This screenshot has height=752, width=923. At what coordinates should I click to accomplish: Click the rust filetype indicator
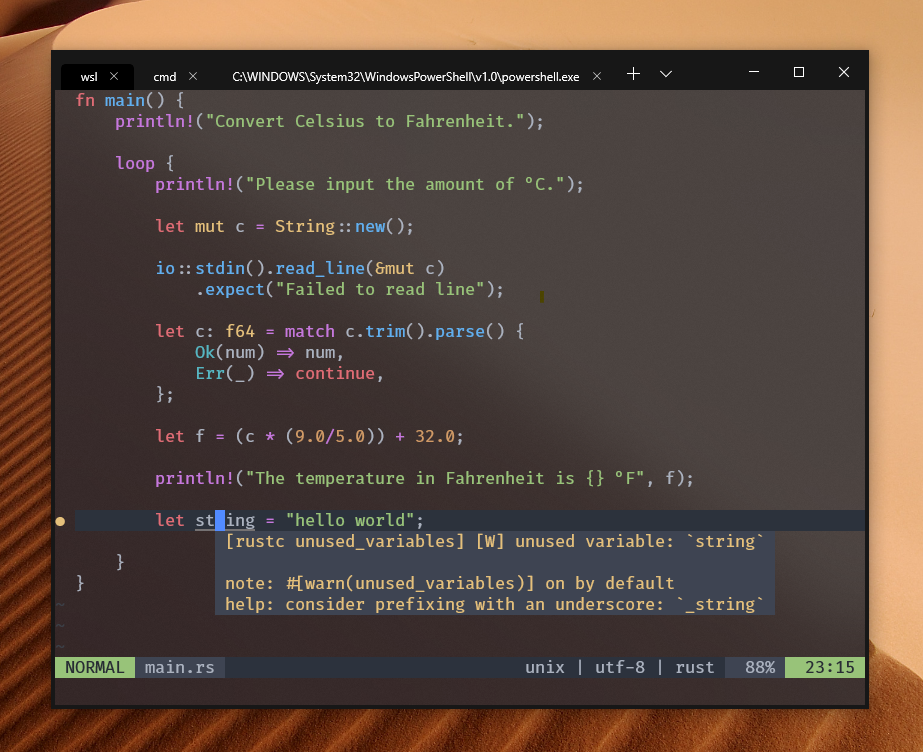(695, 667)
